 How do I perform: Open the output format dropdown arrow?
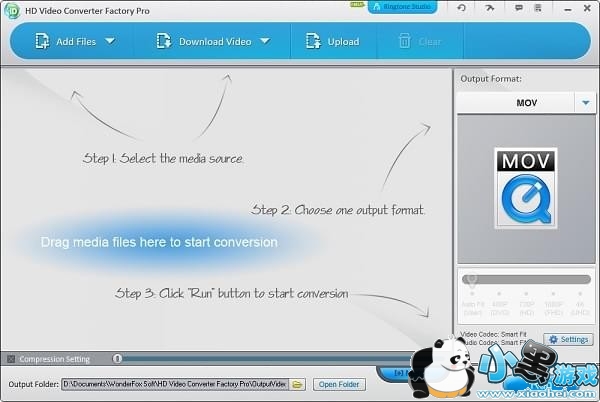point(585,103)
